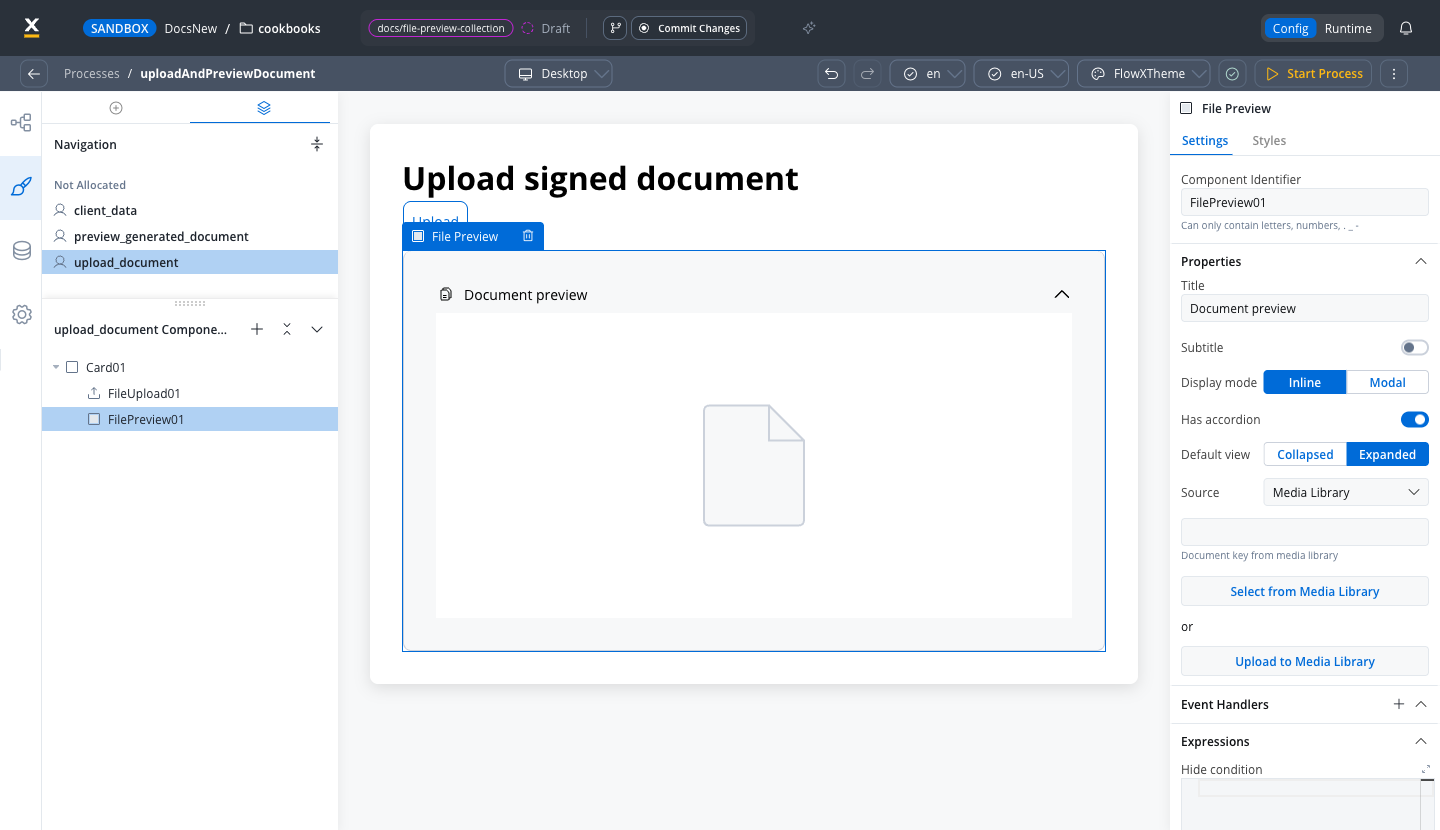Click Start Process

pyautogui.click(x=1315, y=73)
